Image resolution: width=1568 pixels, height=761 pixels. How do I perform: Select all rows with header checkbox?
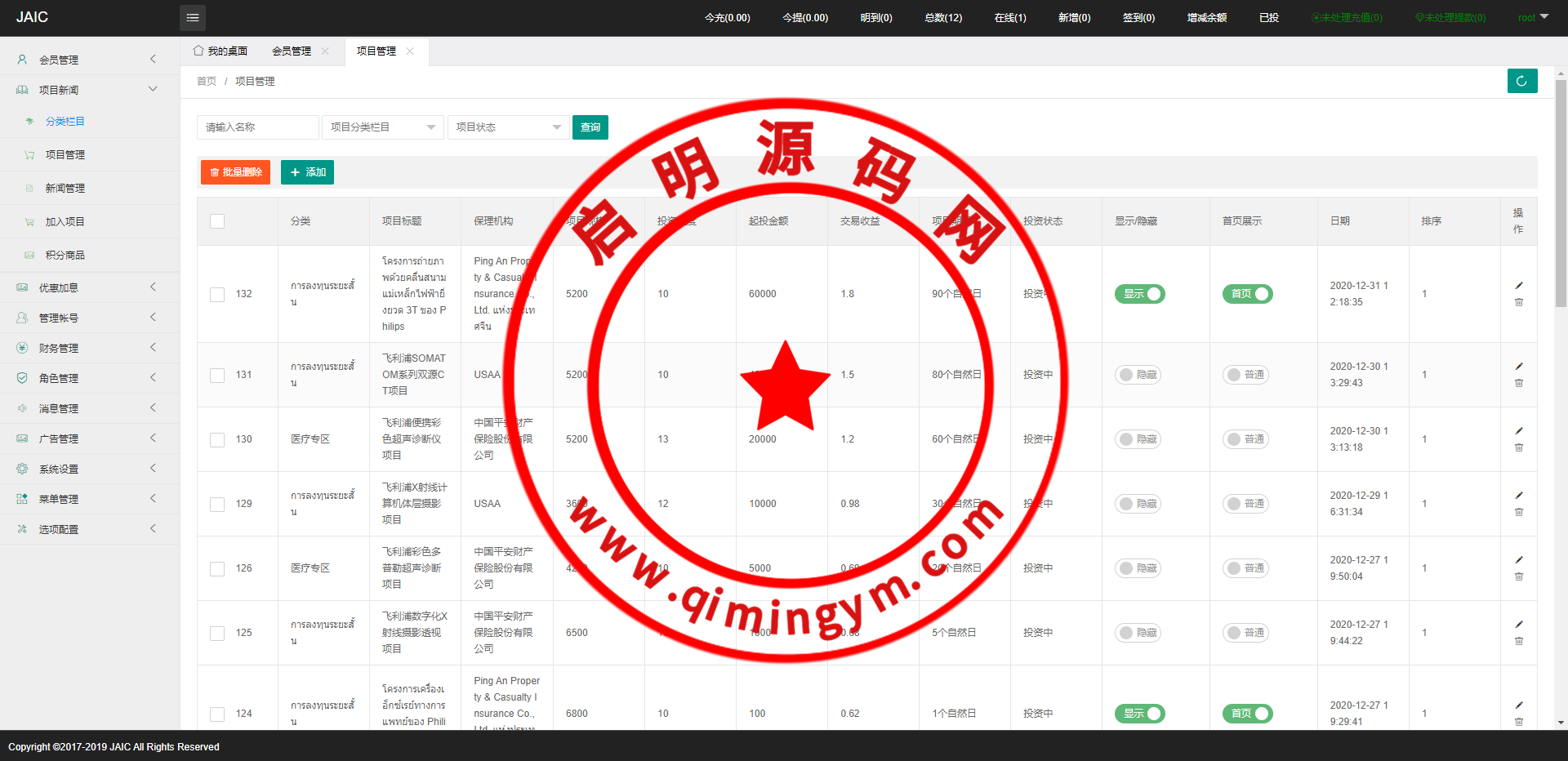217,221
